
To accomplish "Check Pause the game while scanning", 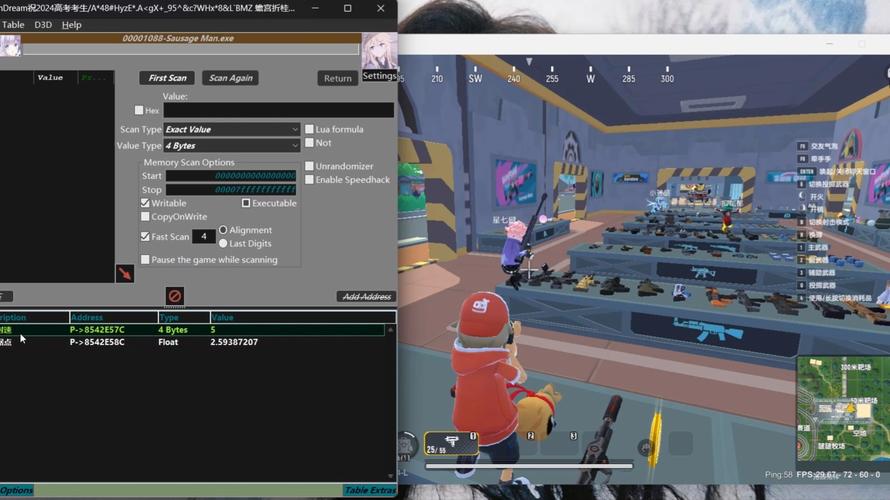I will tap(145, 260).
